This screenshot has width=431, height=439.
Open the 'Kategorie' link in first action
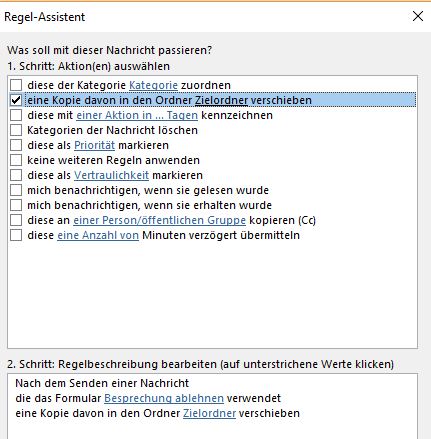(x=153, y=85)
